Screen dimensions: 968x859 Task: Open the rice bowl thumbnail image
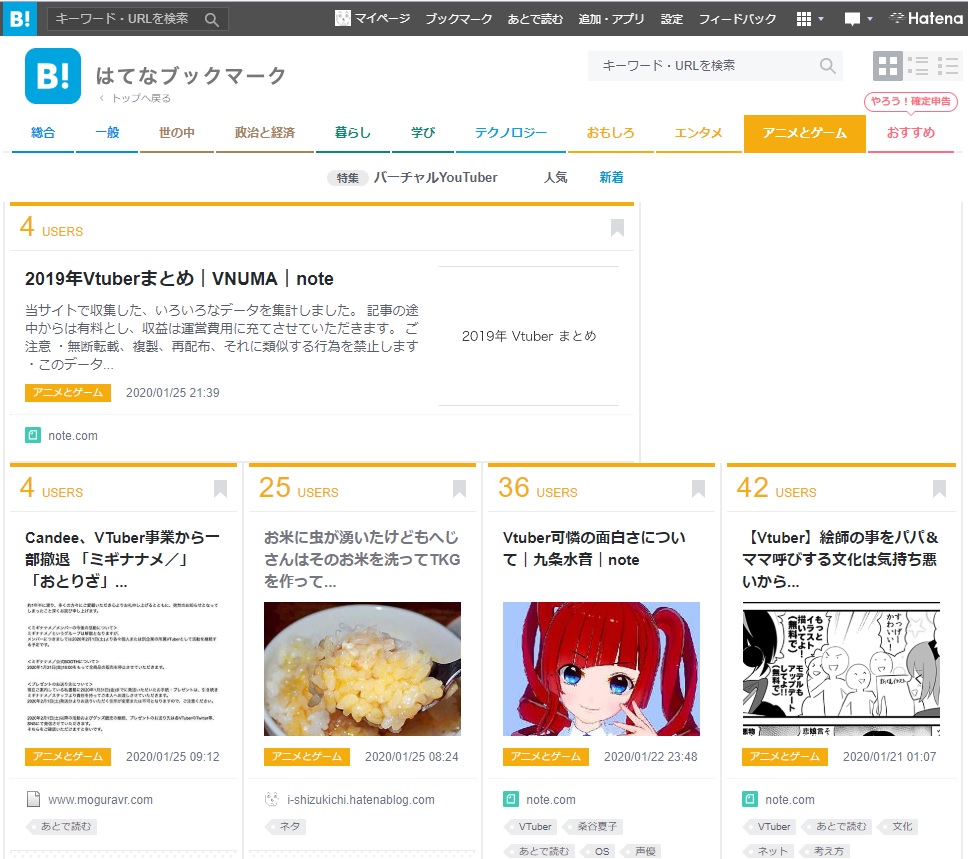(x=362, y=669)
